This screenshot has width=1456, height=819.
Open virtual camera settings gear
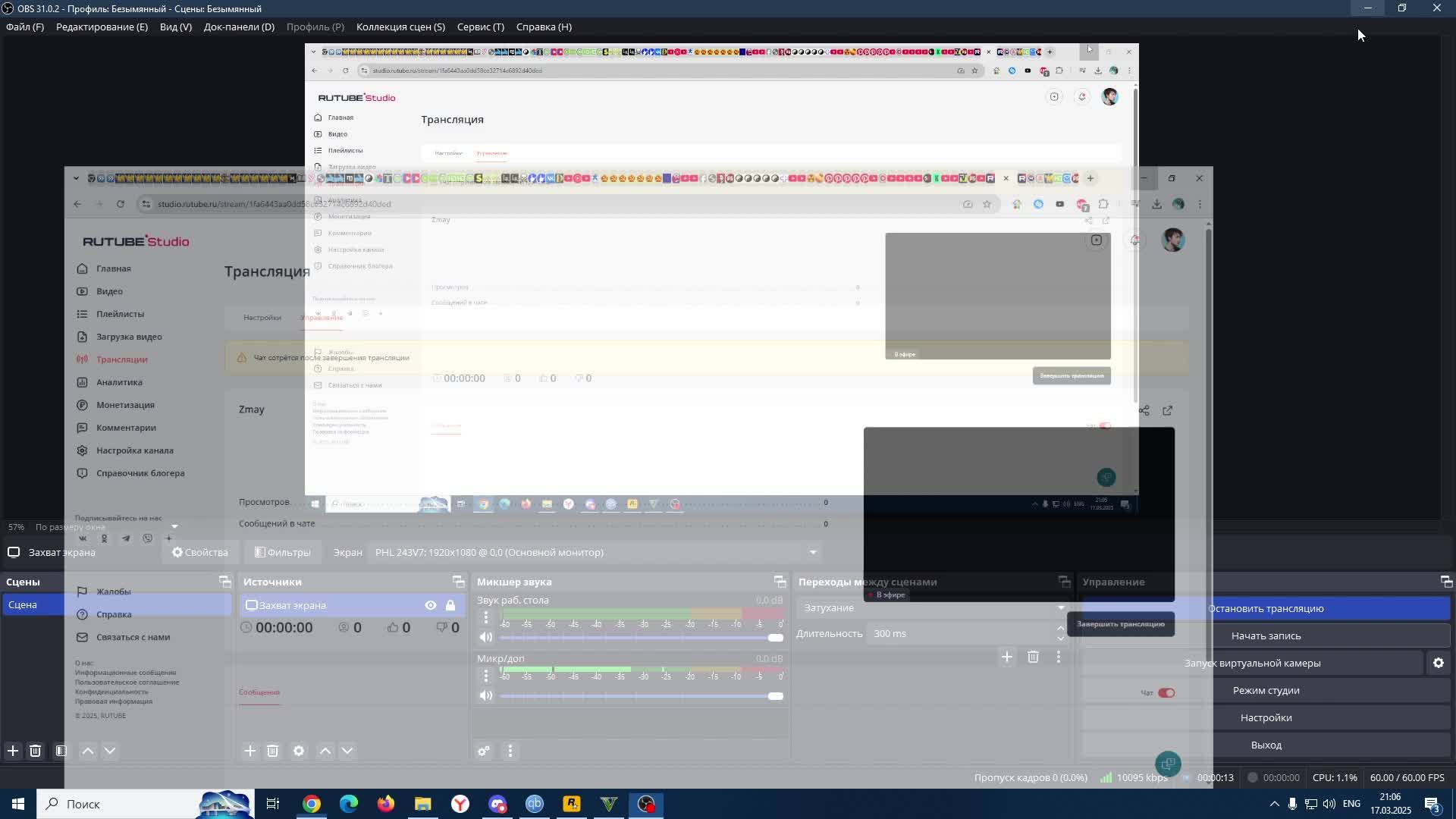[1438, 663]
